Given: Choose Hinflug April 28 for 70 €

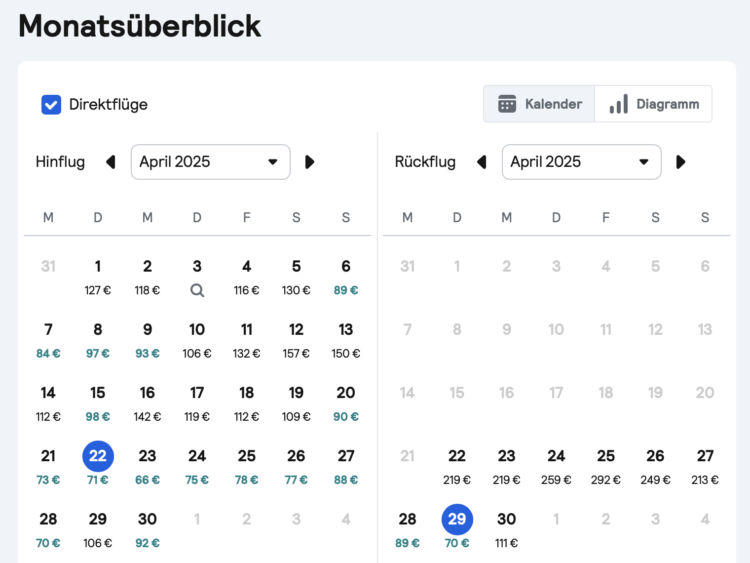Looking at the screenshot, I should point(48,530).
